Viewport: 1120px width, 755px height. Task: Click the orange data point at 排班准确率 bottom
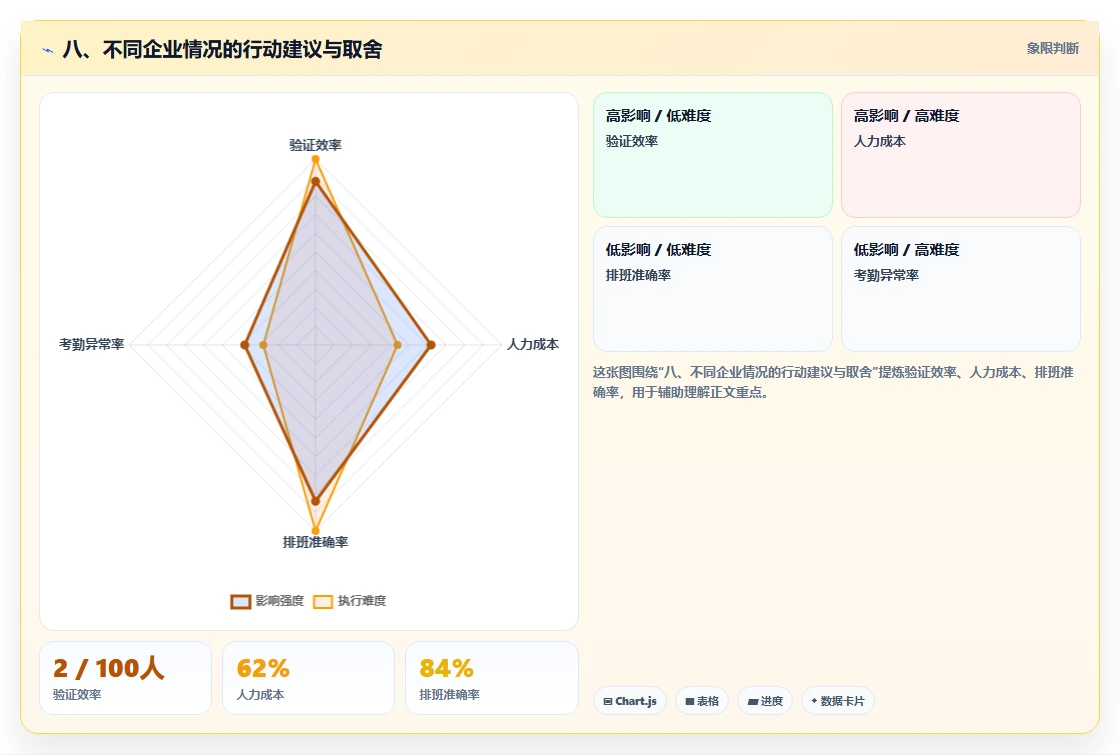pyautogui.click(x=315, y=530)
